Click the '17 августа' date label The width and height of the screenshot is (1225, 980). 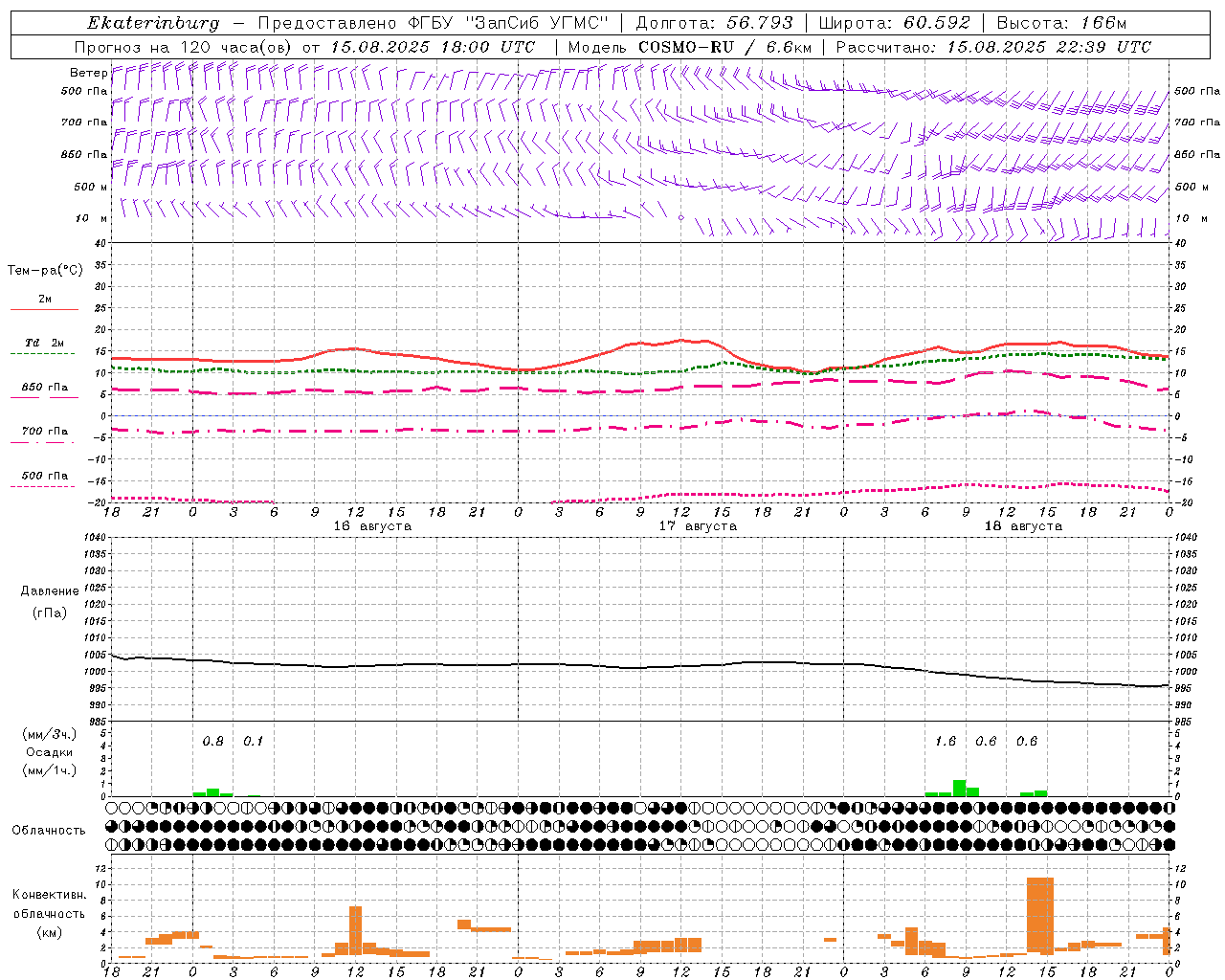coord(698,526)
